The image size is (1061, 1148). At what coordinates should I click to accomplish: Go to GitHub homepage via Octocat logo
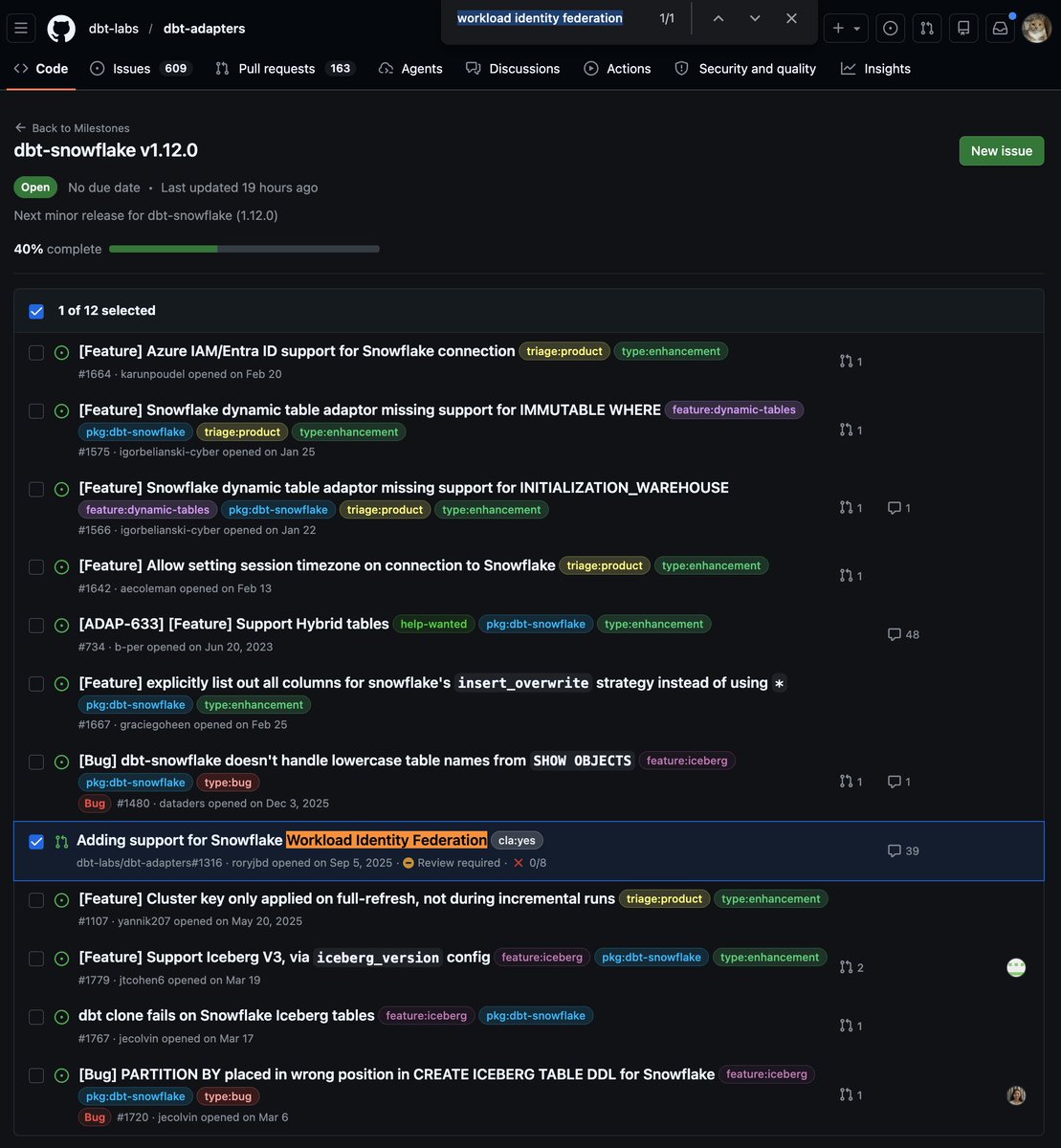point(61,28)
